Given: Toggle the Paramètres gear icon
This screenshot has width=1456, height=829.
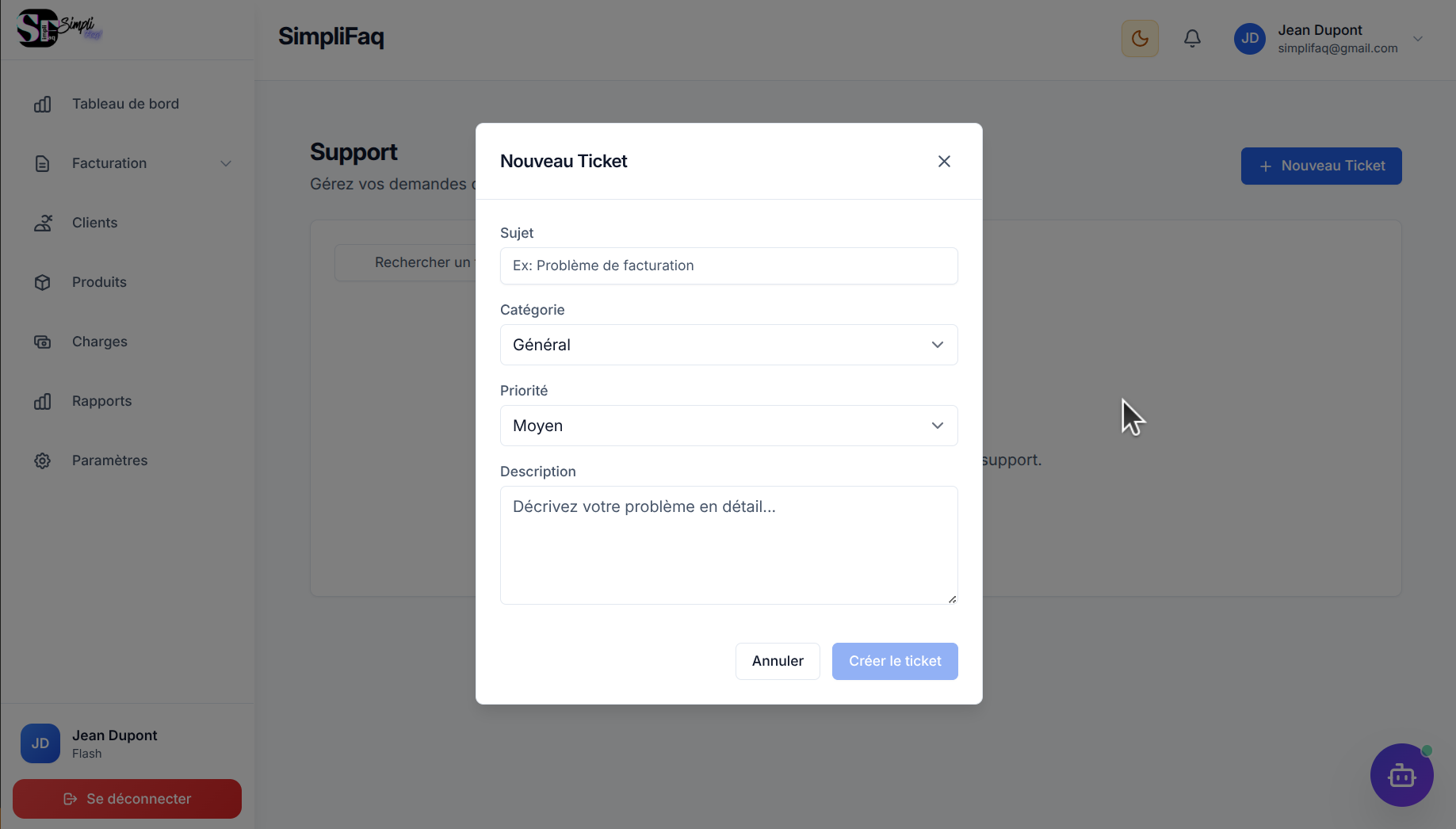Looking at the screenshot, I should pyautogui.click(x=42, y=460).
